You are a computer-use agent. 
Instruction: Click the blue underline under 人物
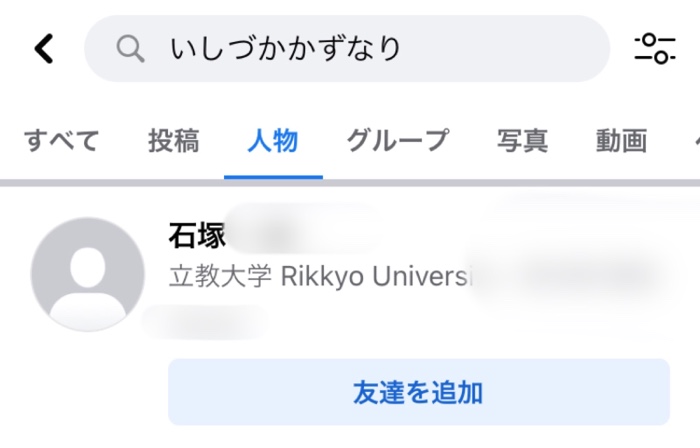point(273,177)
